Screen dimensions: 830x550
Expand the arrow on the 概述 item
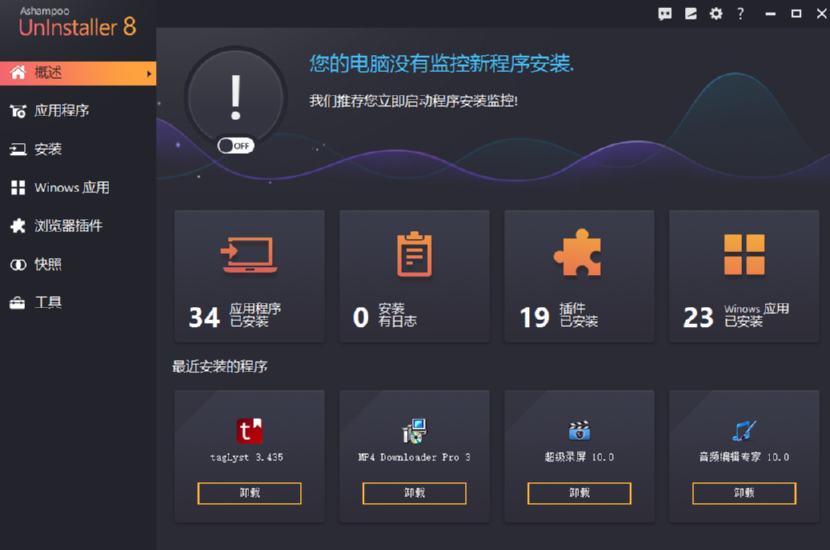click(149, 74)
